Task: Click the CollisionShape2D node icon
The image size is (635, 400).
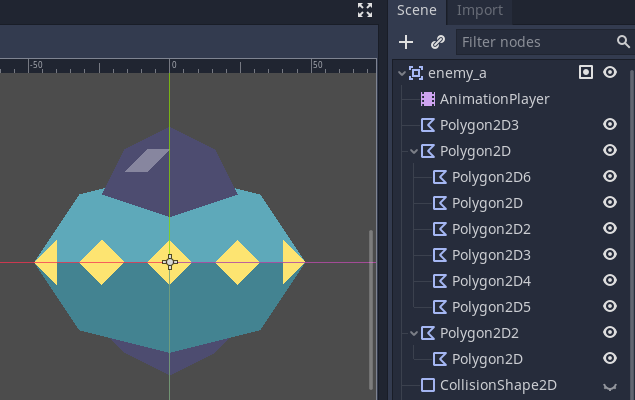Action: (x=428, y=385)
